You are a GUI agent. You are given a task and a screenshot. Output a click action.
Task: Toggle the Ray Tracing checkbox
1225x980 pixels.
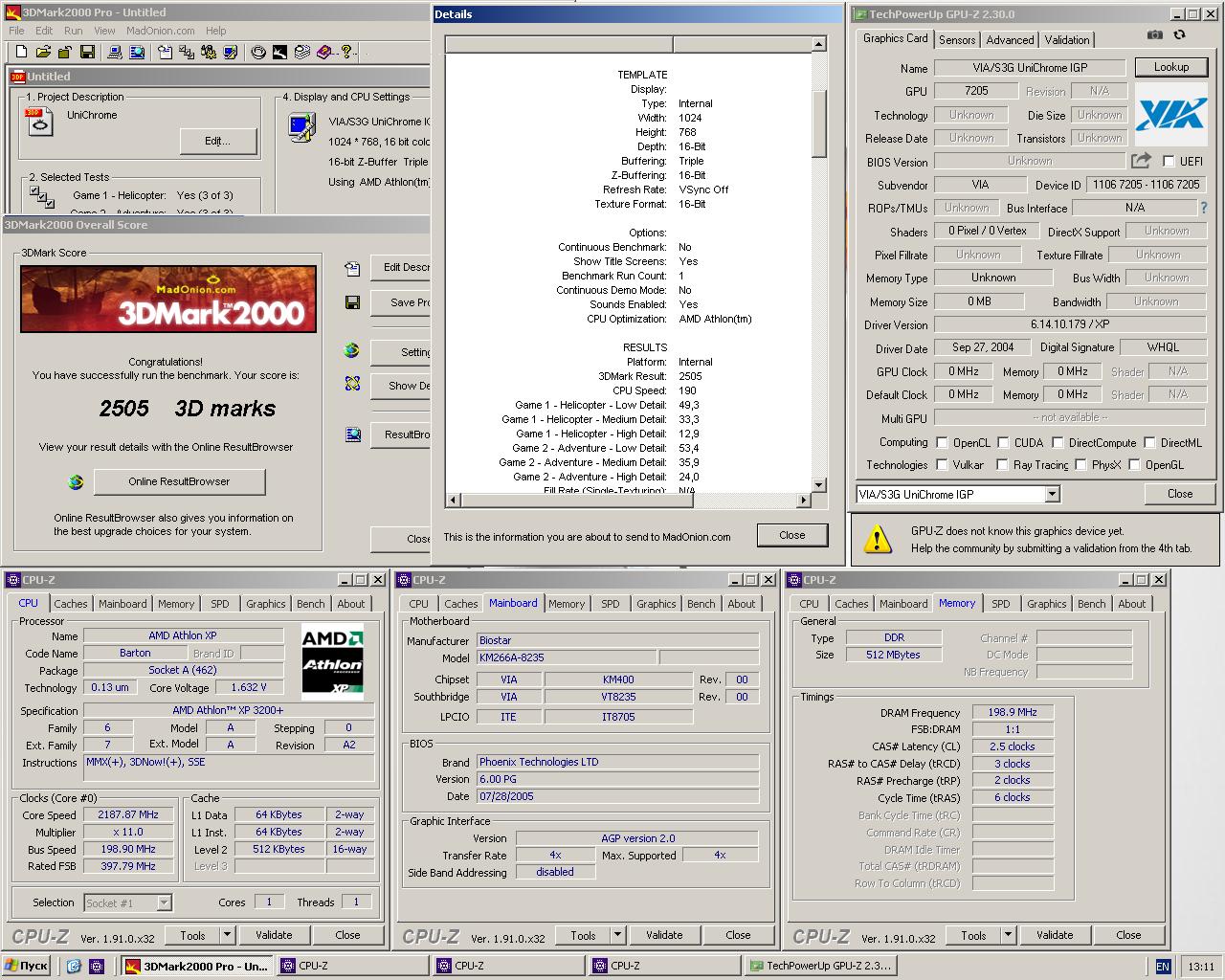tap(1002, 464)
